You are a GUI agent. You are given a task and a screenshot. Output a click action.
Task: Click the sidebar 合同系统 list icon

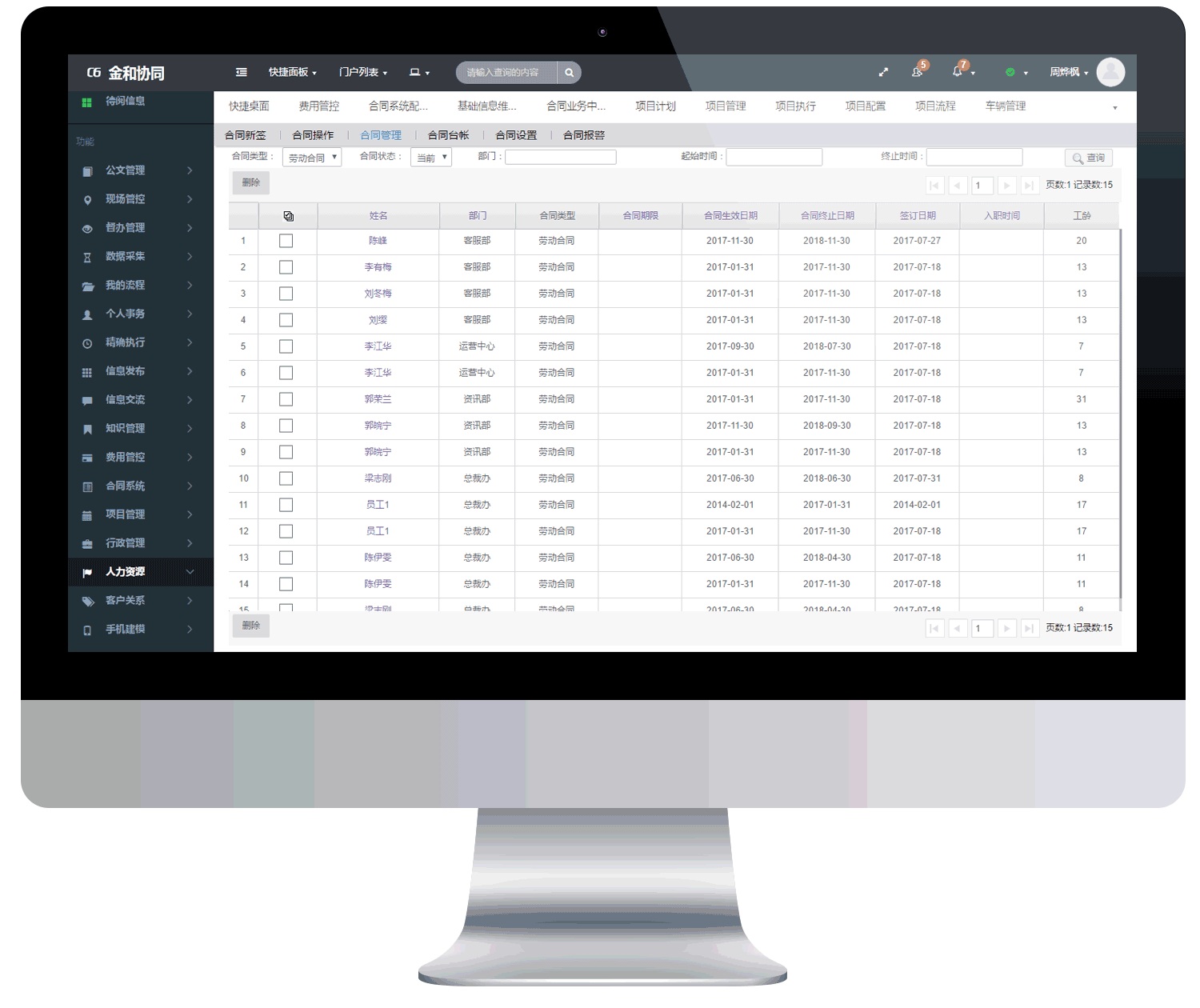pyautogui.click(x=87, y=486)
